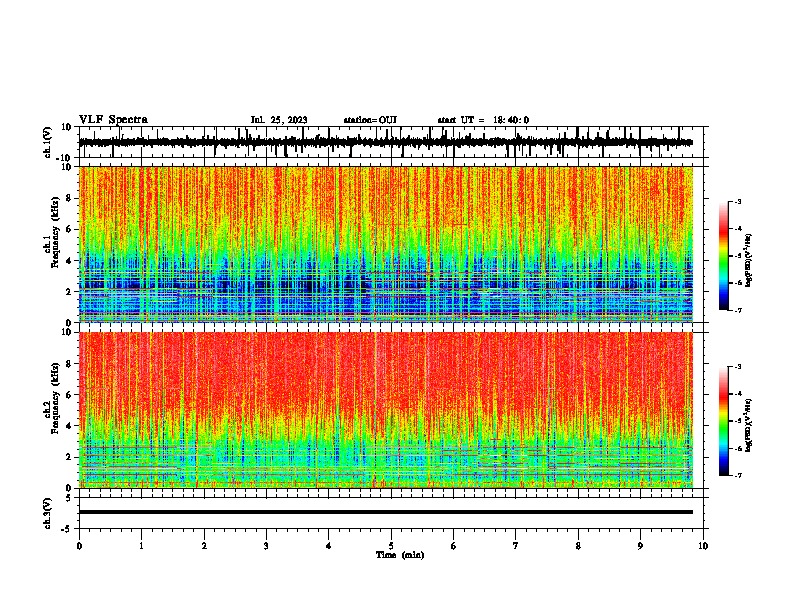792x612 pixels.
Task: Click the "Time (min)" axis label
Action: coord(400,555)
